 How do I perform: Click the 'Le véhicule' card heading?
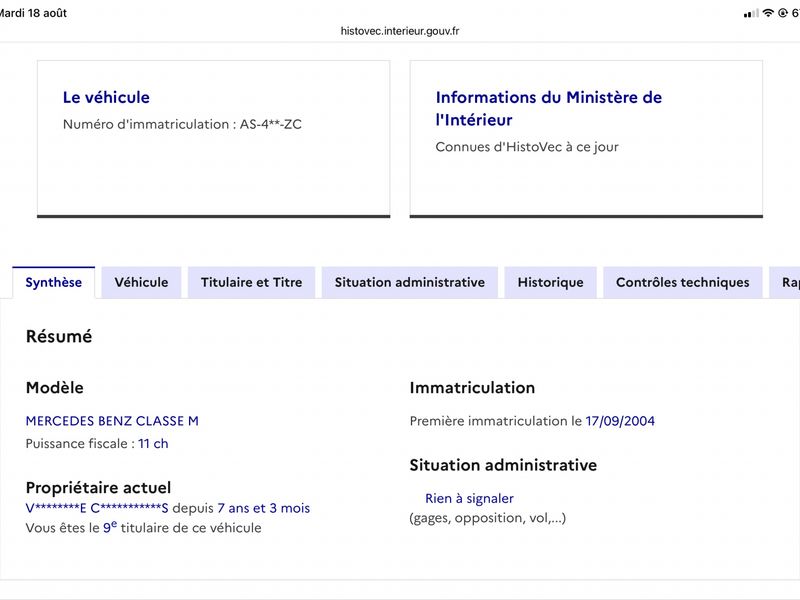tap(106, 97)
